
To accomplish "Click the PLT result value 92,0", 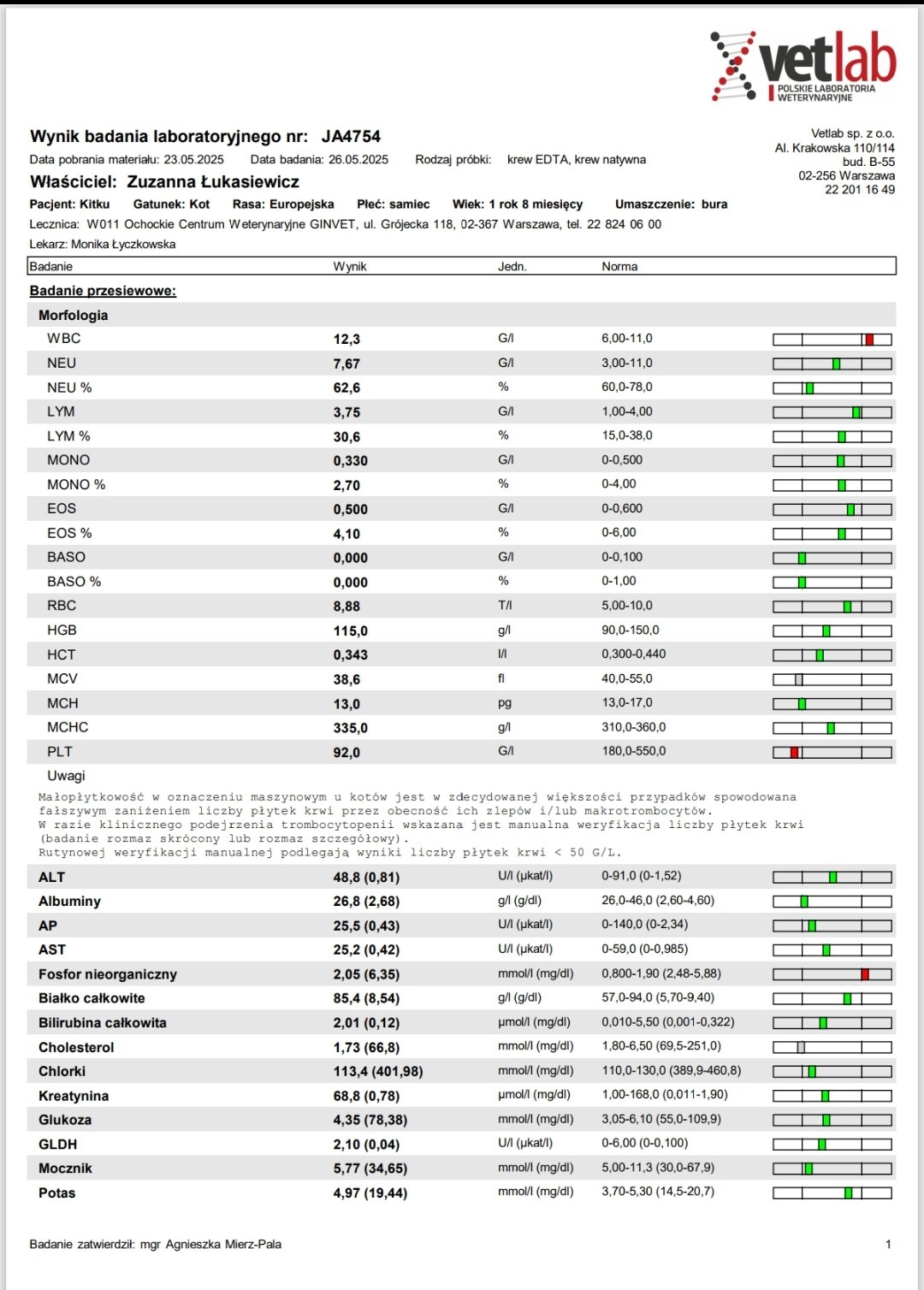I will [x=346, y=753].
